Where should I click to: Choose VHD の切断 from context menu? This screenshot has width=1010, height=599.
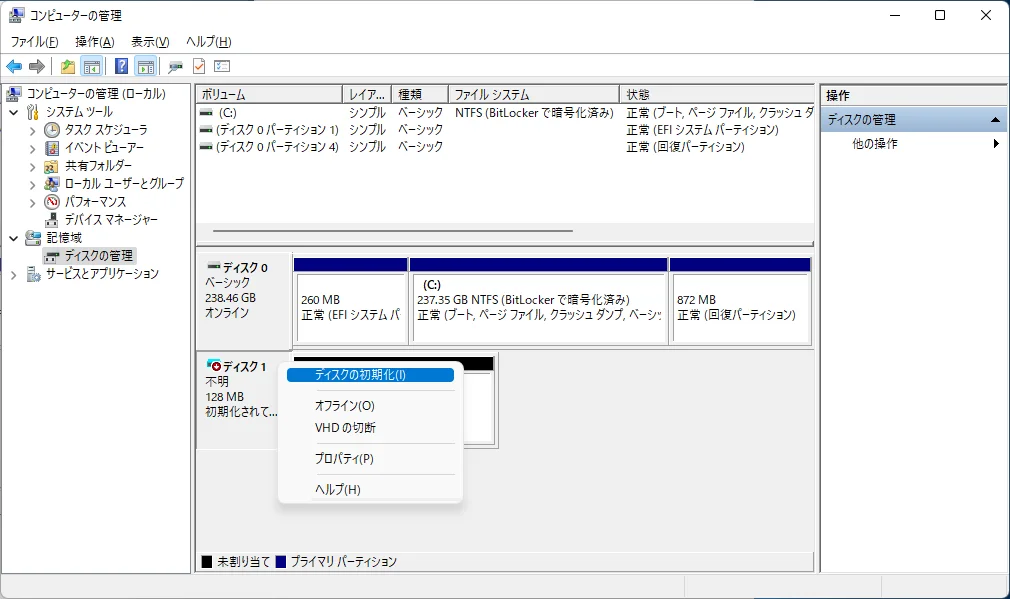[x=345, y=428]
